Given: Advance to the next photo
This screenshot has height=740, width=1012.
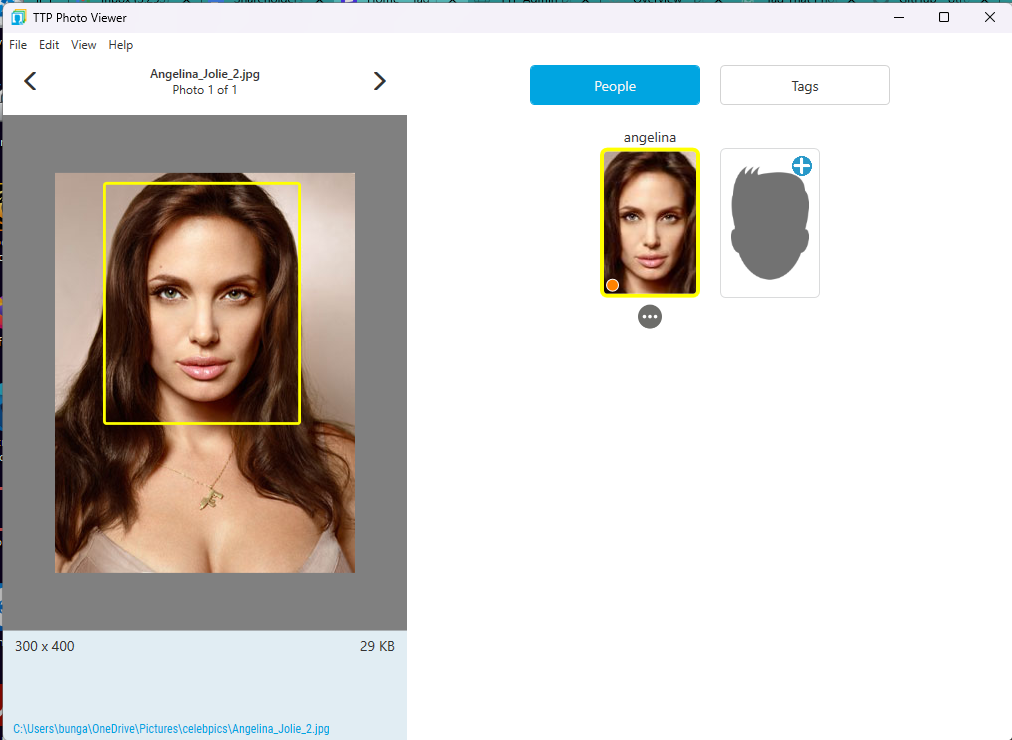Looking at the screenshot, I should (x=379, y=81).
